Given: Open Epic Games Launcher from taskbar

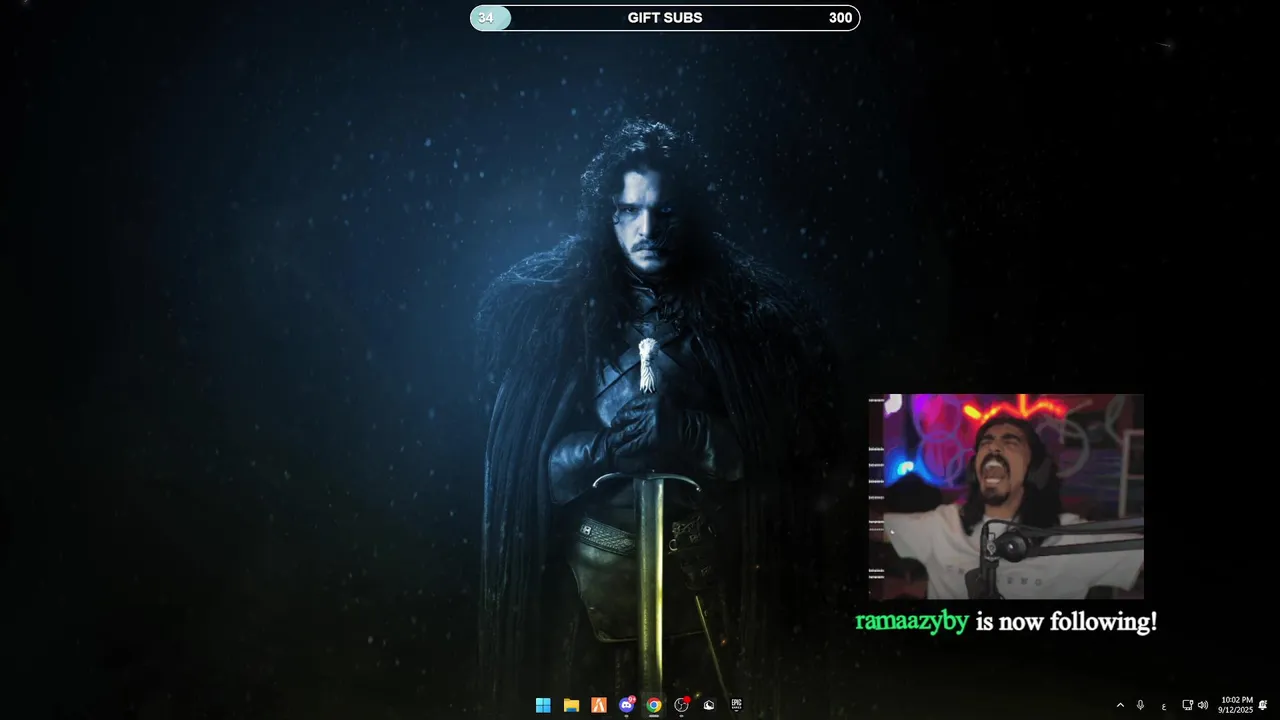Looking at the screenshot, I should [x=737, y=705].
